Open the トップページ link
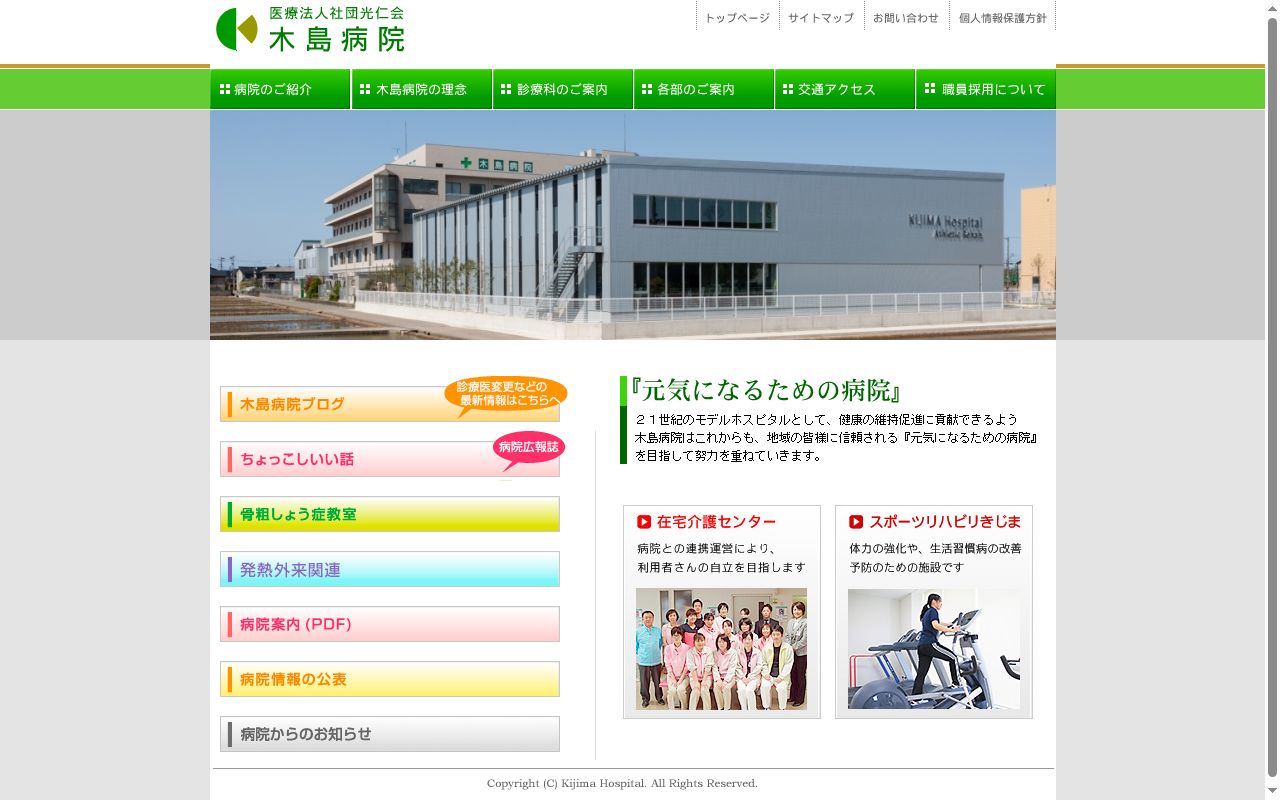The image size is (1280, 800). point(737,18)
